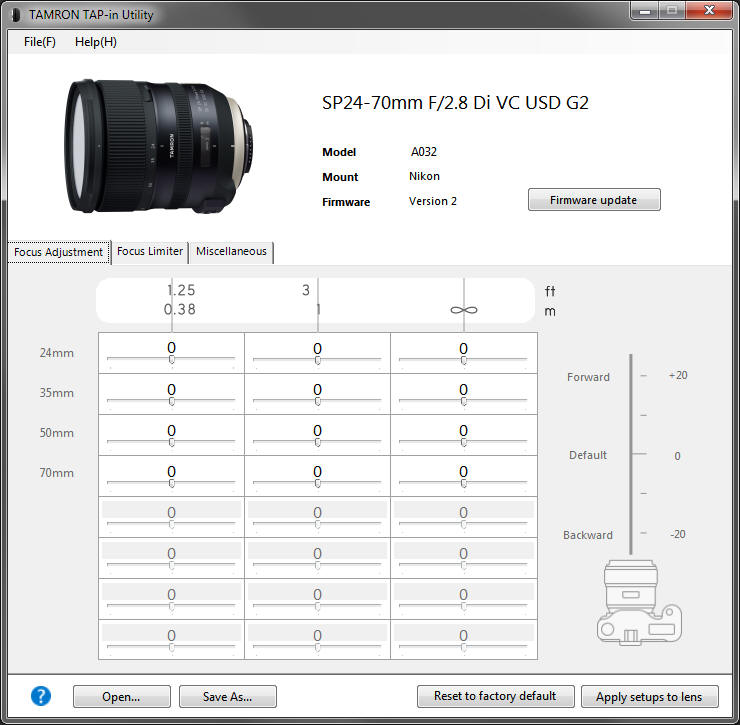740x725 pixels.
Task: Click the TAP-in Utility title bar icon
Action: click(x=16, y=15)
